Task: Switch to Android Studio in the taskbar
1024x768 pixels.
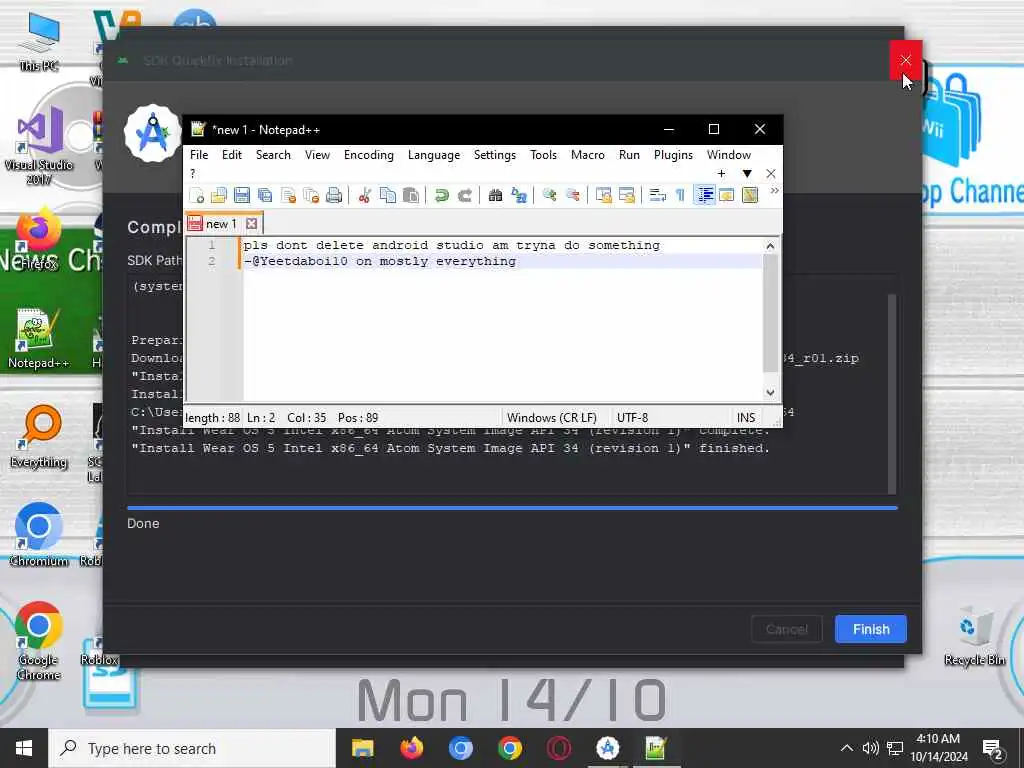Action: [x=608, y=748]
